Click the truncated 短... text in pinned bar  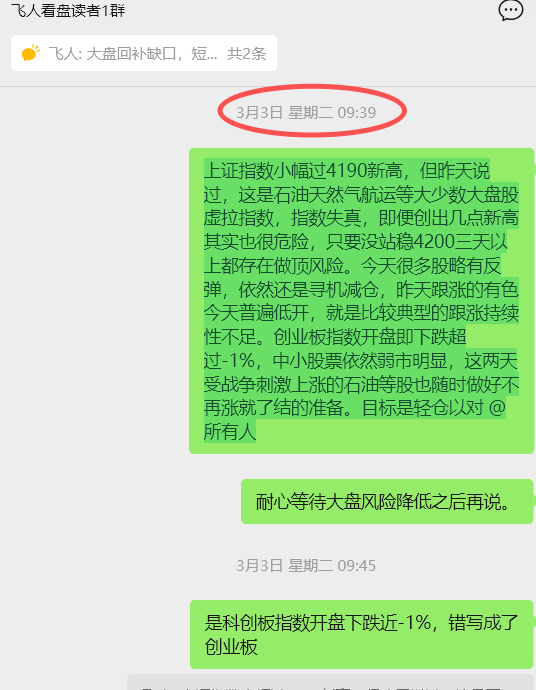204,54
